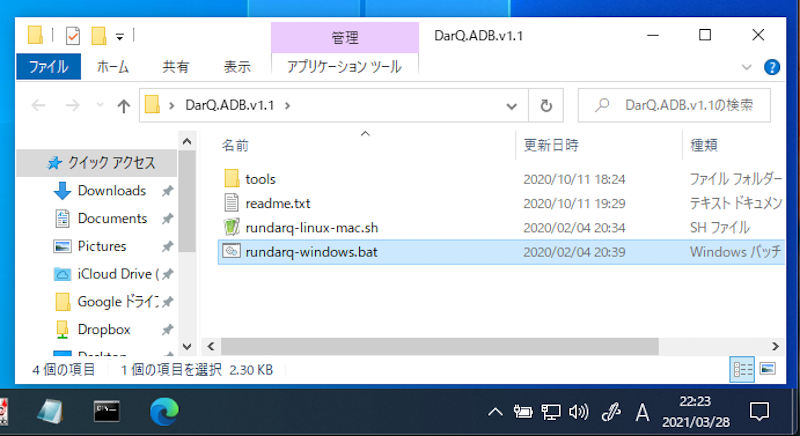Open Command Prompt from the taskbar
Image resolution: width=800 pixels, height=436 pixels.
107,411
